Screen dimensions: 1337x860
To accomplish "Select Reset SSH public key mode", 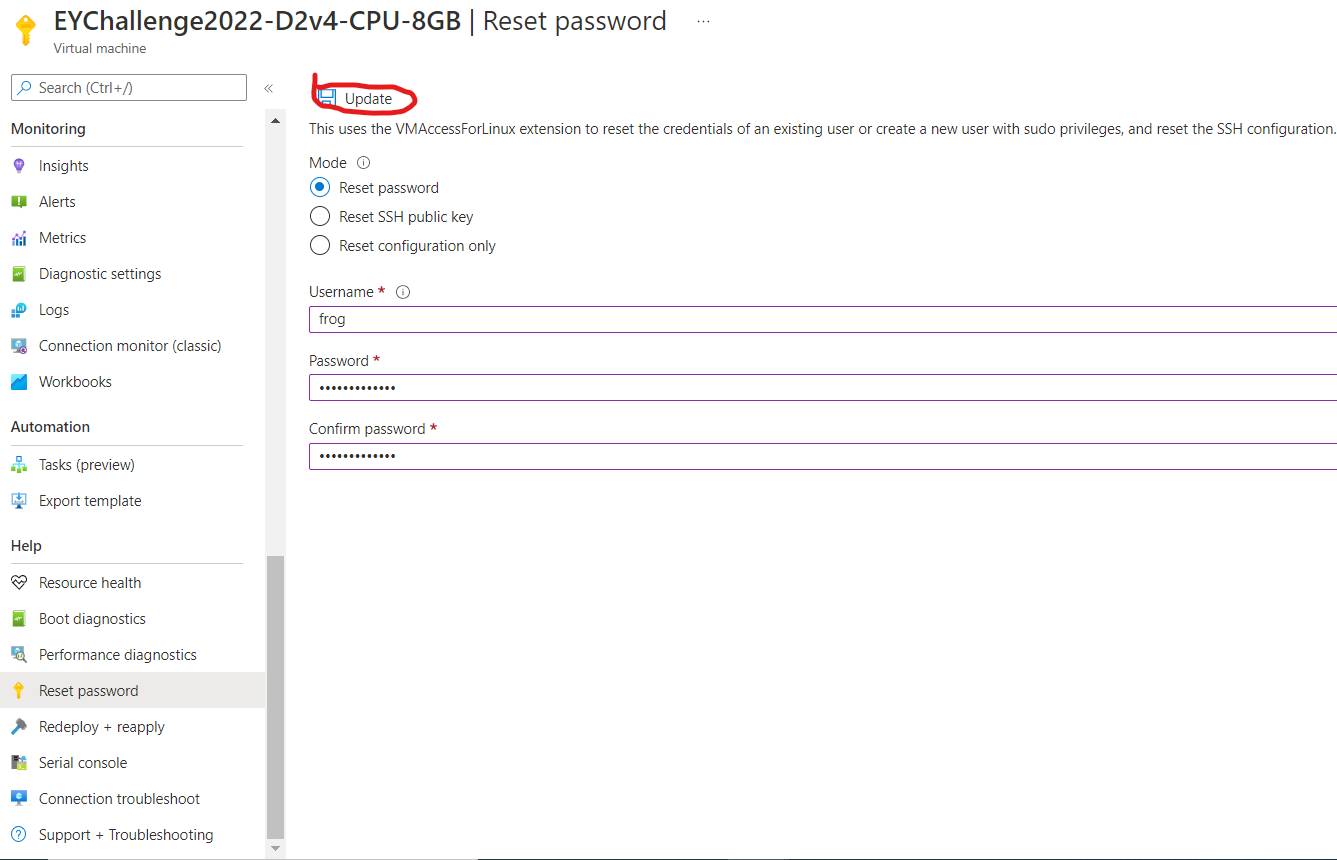I will 320,217.
